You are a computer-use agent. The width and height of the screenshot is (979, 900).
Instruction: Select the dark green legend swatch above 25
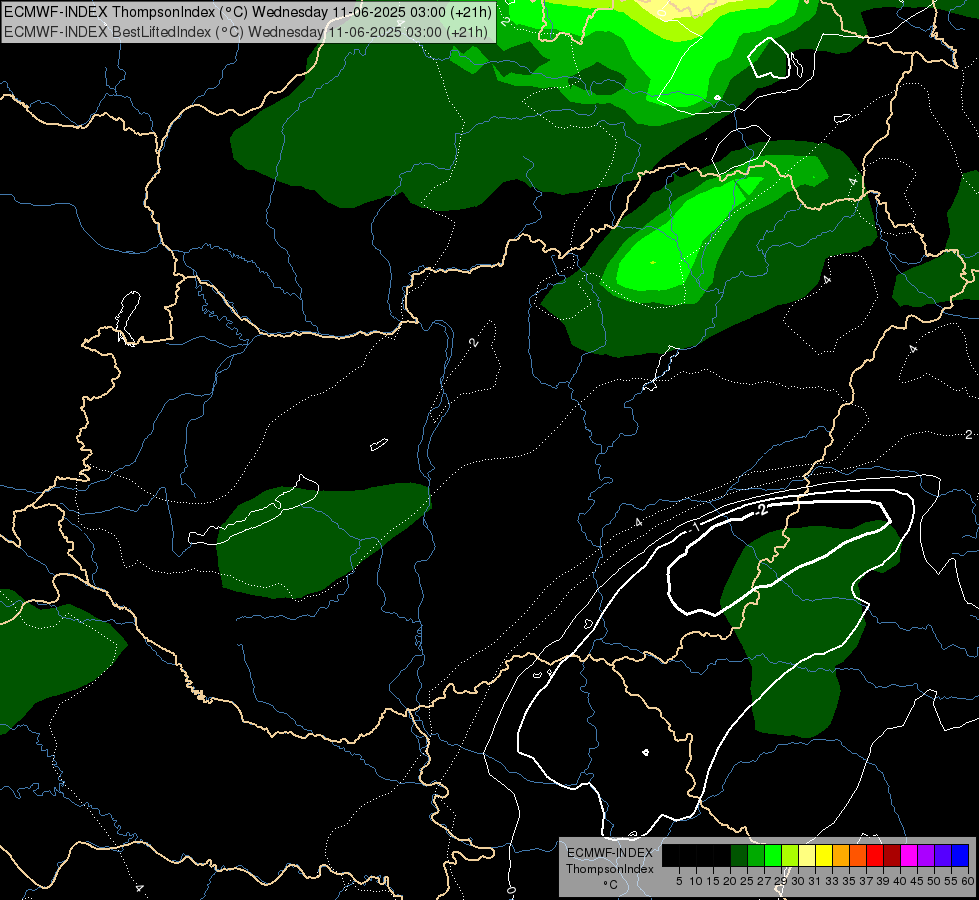[739, 855]
